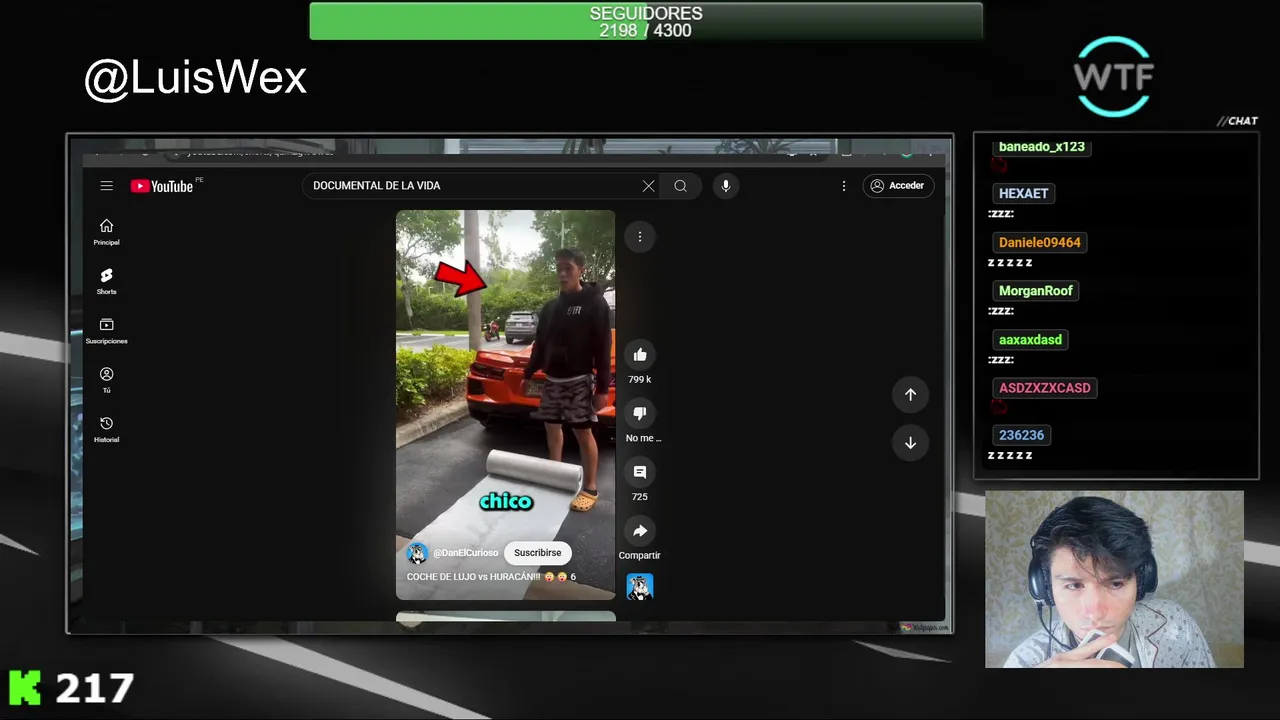Click chat username HEXAET
The height and width of the screenshot is (720, 1280).
pyautogui.click(x=1023, y=194)
